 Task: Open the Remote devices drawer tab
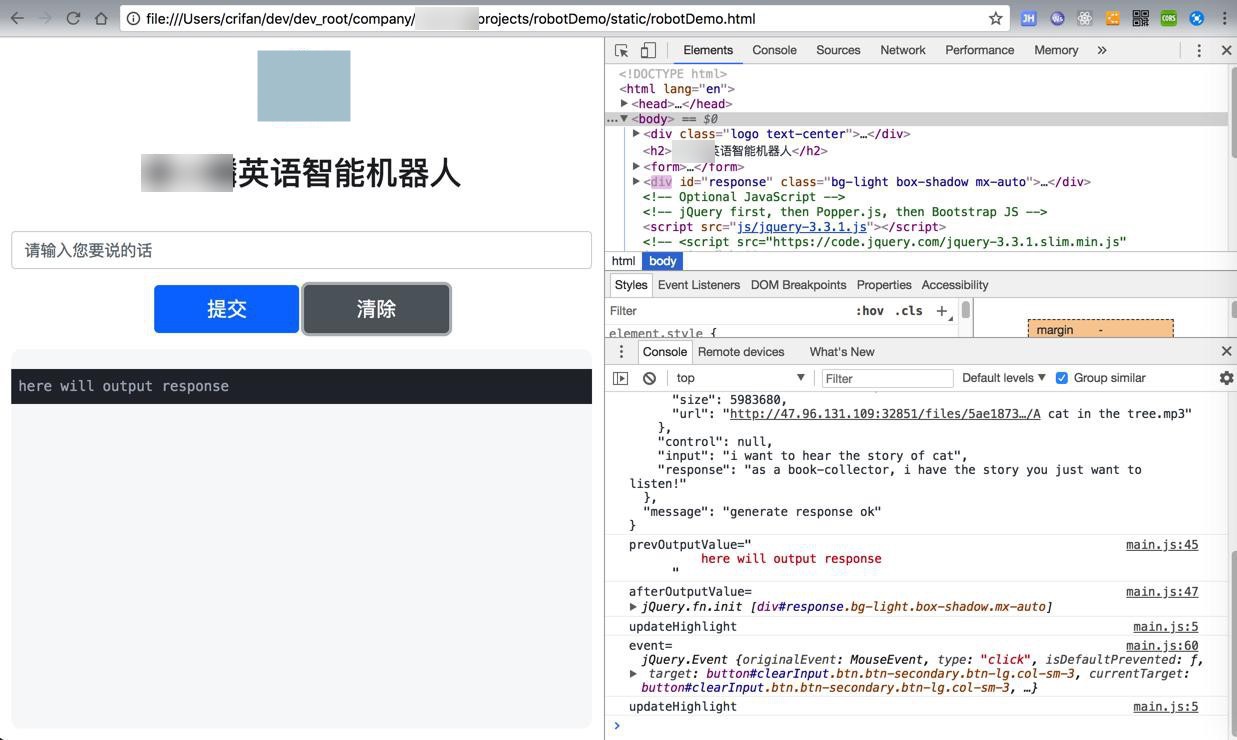coord(741,352)
